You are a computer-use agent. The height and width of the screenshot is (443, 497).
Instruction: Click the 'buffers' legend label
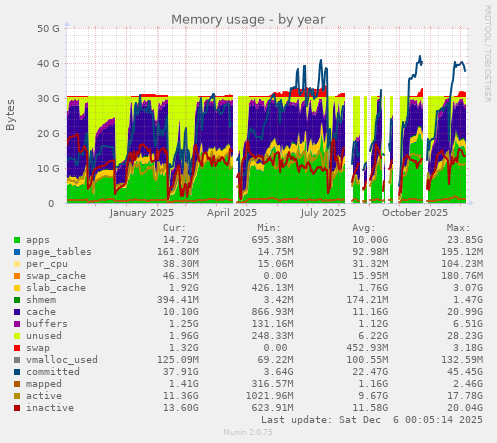(x=47, y=324)
